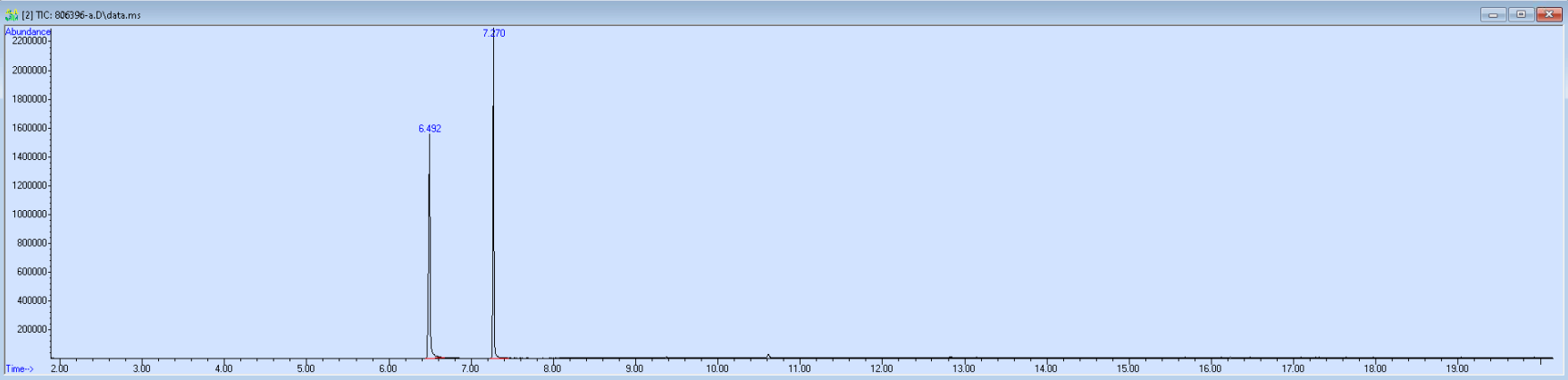Click the 8.00 time axis label
This screenshot has width=1568, height=380.
point(552,368)
